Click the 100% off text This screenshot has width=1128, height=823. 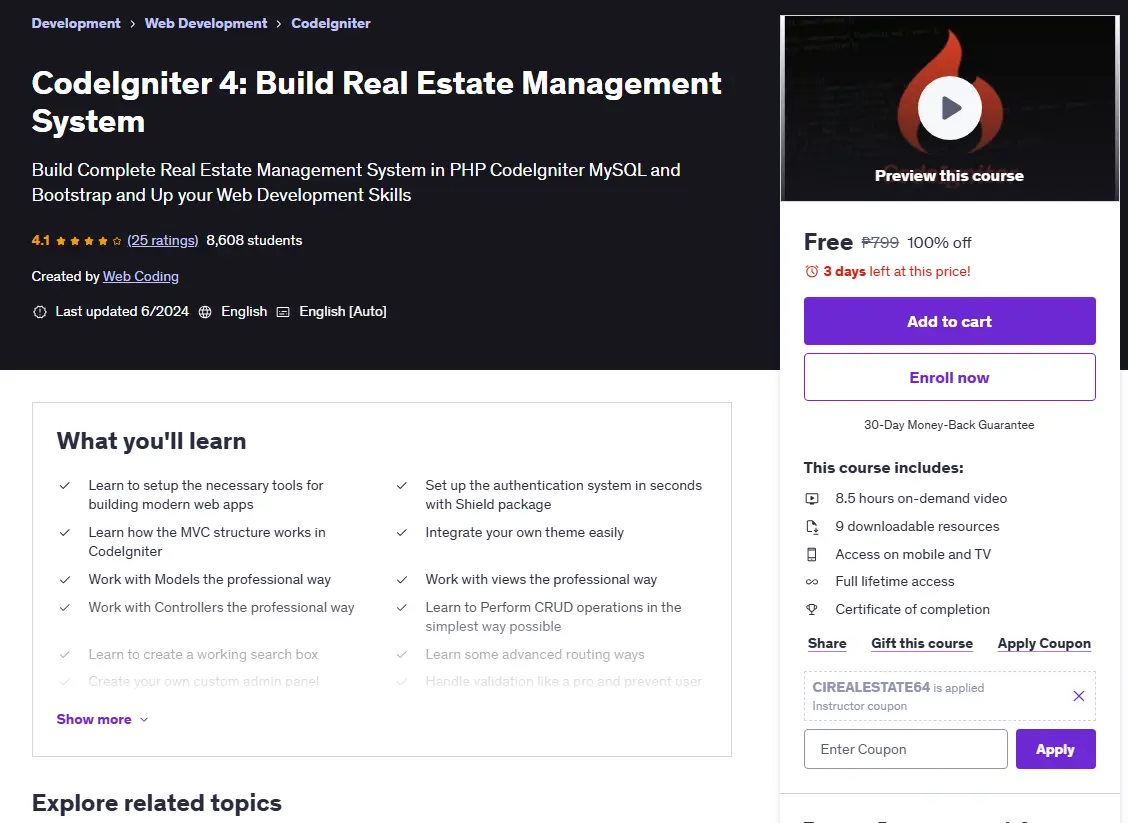939,242
